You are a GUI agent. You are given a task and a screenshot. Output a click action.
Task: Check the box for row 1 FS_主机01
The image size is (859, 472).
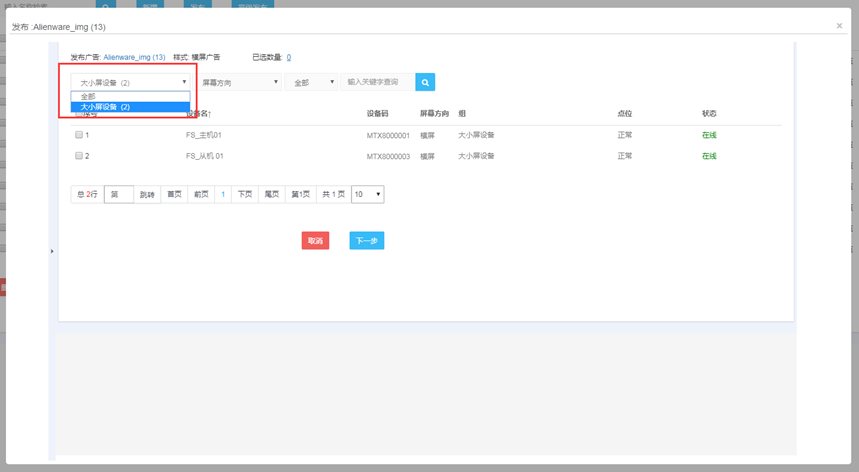(79, 134)
